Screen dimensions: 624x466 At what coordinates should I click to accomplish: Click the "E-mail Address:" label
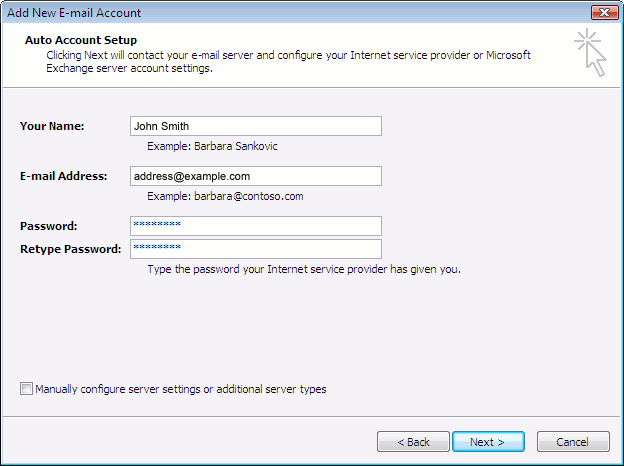tap(63, 176)
